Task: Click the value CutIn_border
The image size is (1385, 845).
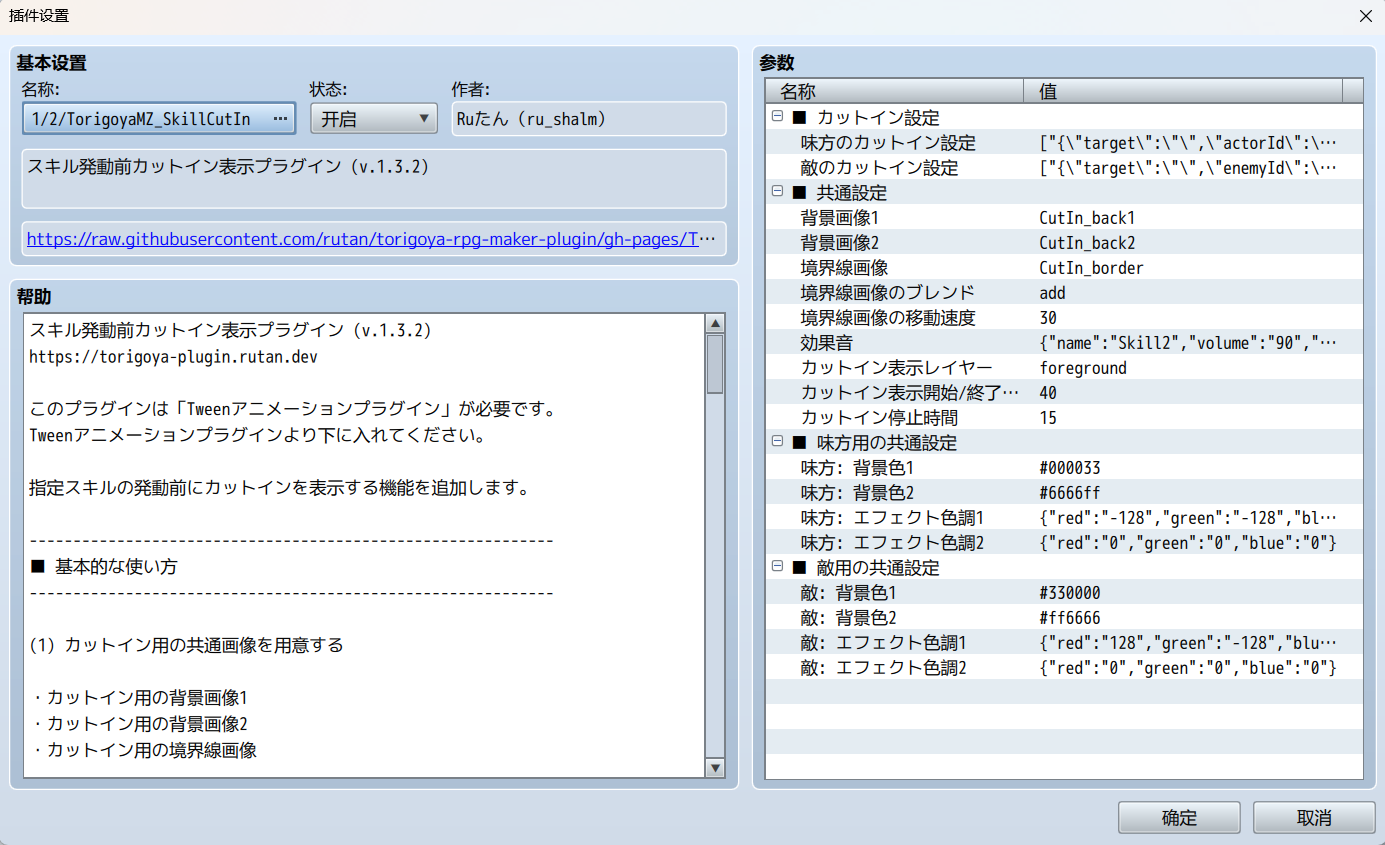Action: pyautogui.click(x=1091, y=267)
